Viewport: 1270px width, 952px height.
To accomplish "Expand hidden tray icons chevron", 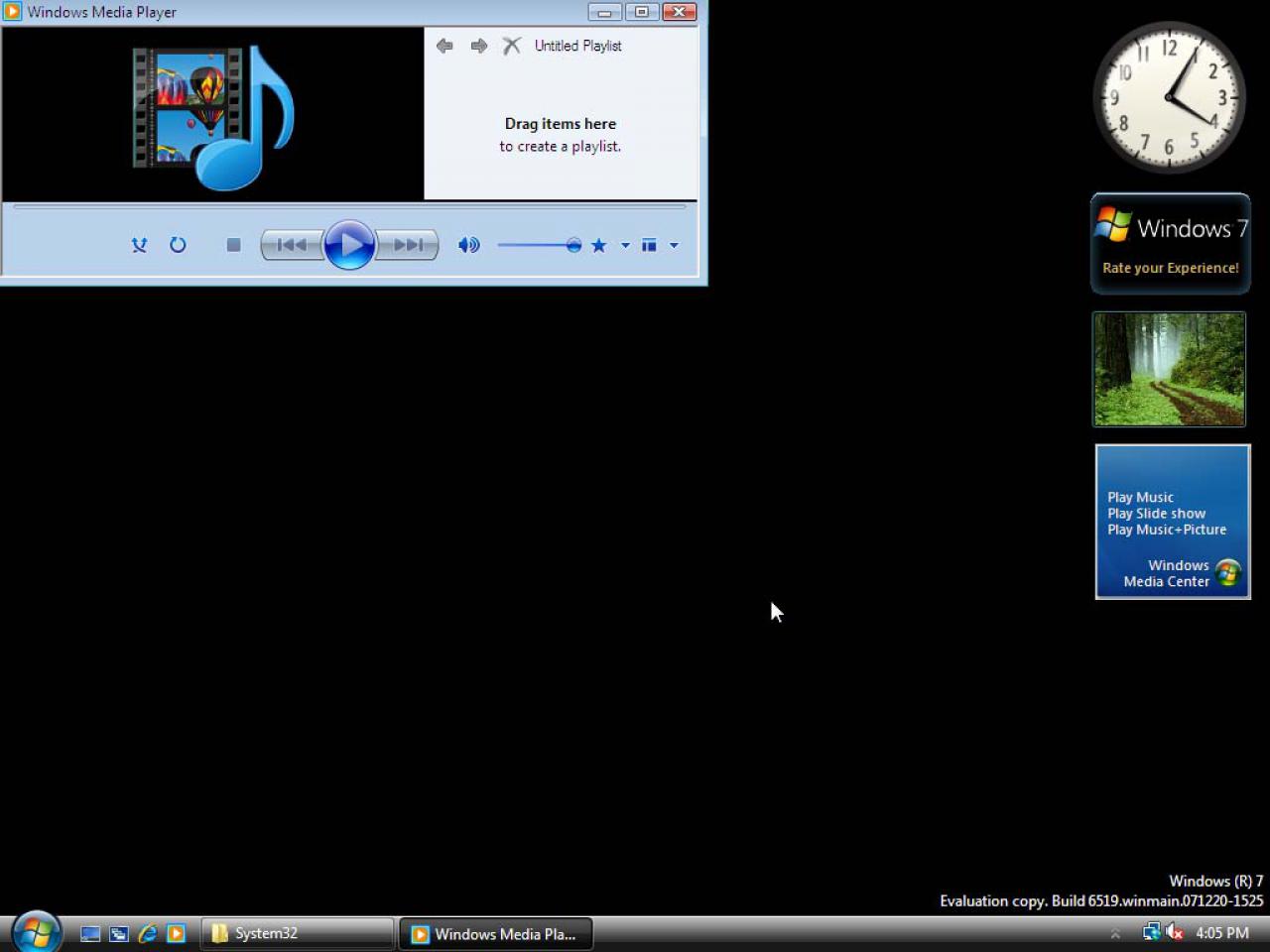I will tap(1115, 933).
